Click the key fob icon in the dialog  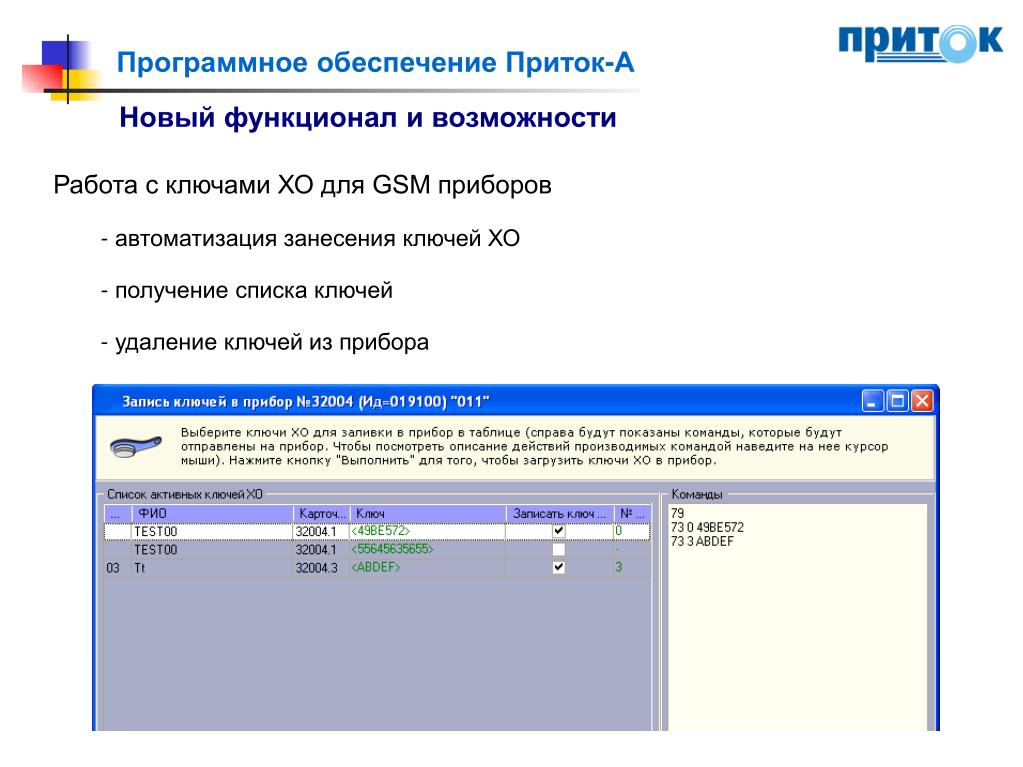tap(136, 447)
